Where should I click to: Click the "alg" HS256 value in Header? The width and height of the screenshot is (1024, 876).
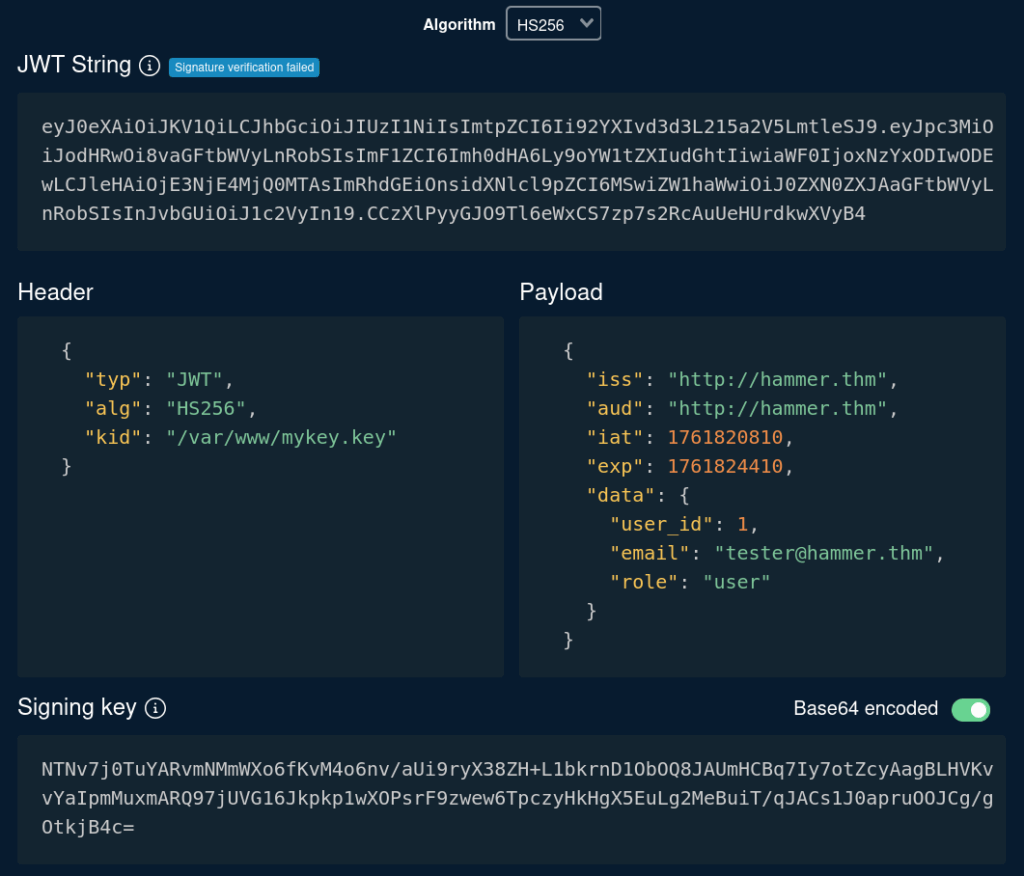(x=219, y=408)
